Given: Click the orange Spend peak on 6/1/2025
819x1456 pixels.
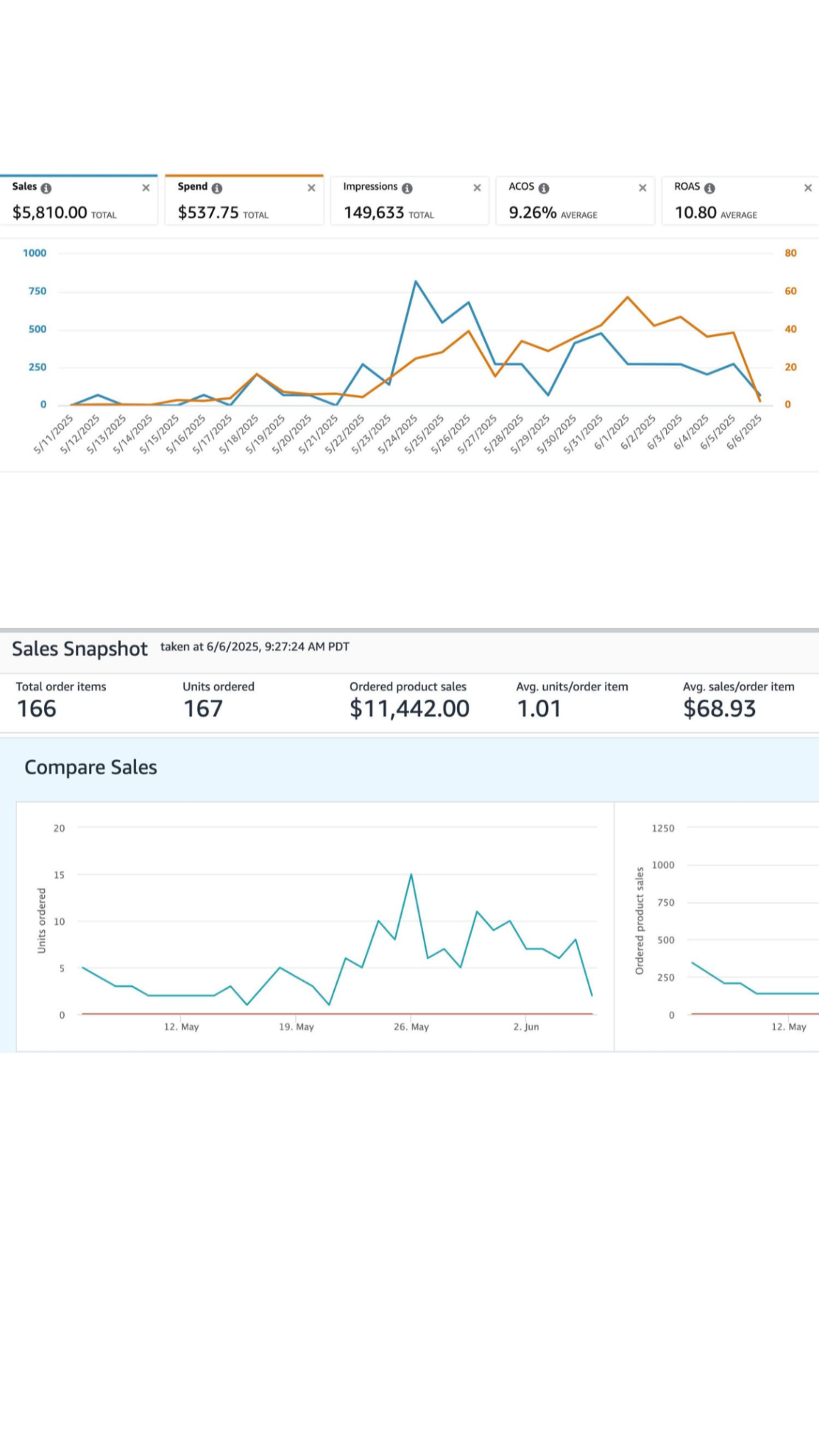Looking at the screenshot, I should pos(628,297).
